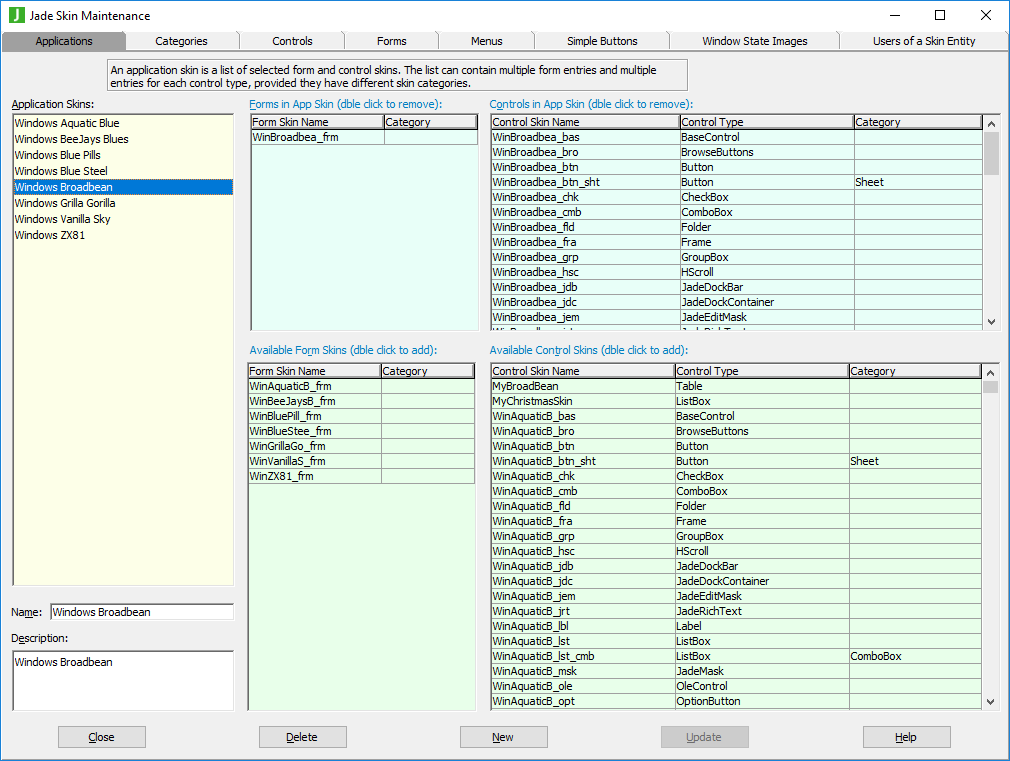
Task: Go to Simple Buttons tab
Action: point(602,41)
